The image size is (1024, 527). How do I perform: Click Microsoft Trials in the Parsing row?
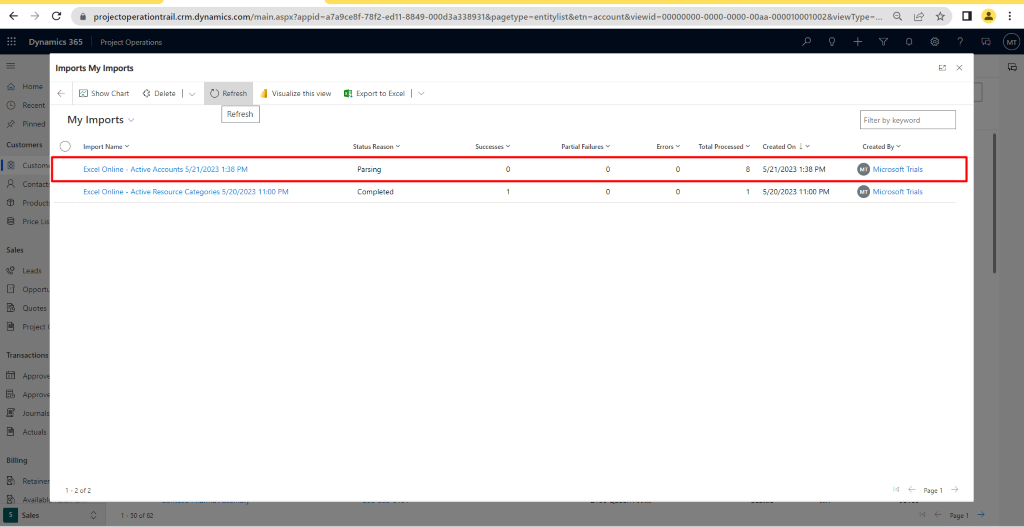pyautogui.click(x=897, y=170)
